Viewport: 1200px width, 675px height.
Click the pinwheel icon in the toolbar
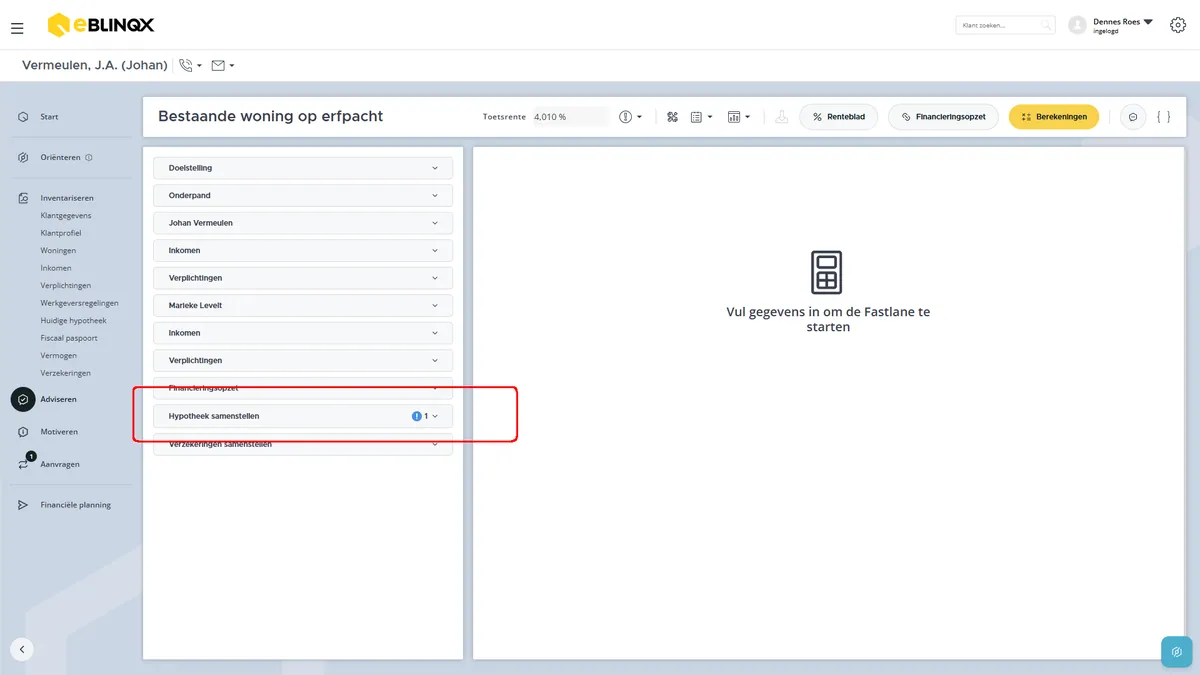673,117
